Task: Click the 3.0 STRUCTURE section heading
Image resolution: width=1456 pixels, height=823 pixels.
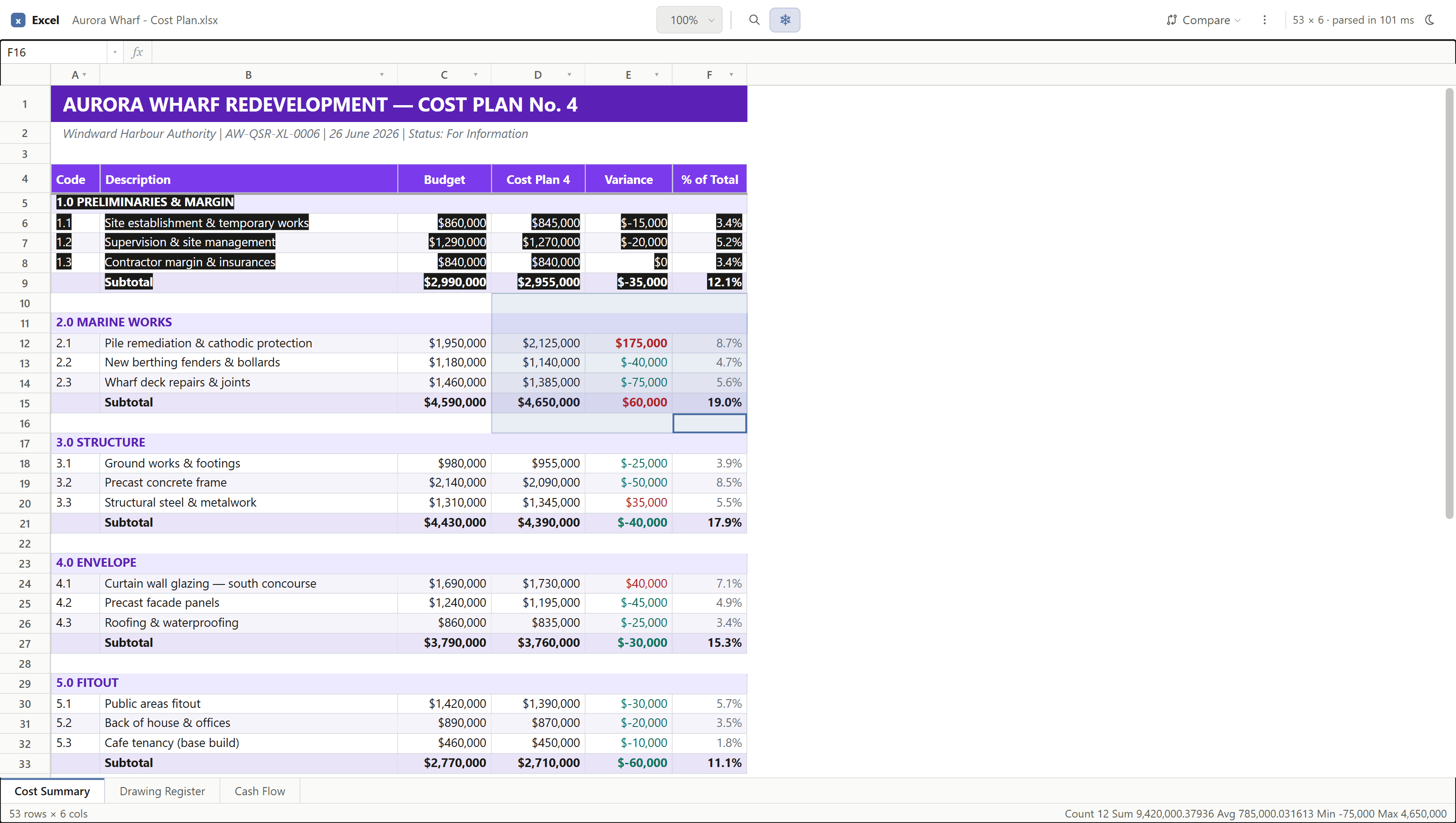Action: coord(101,442)
